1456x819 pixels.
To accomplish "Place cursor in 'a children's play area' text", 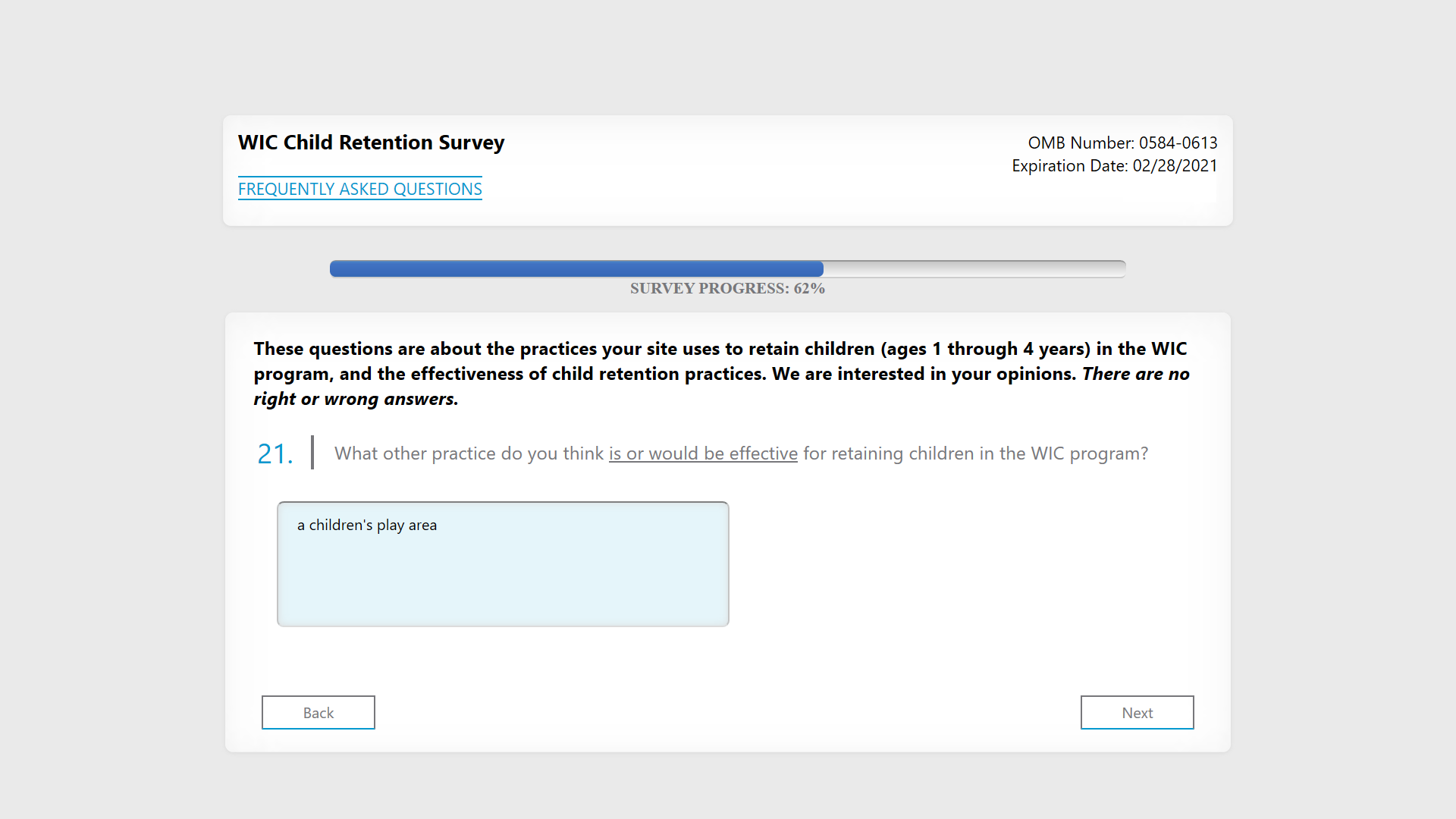I will [366, 525].
